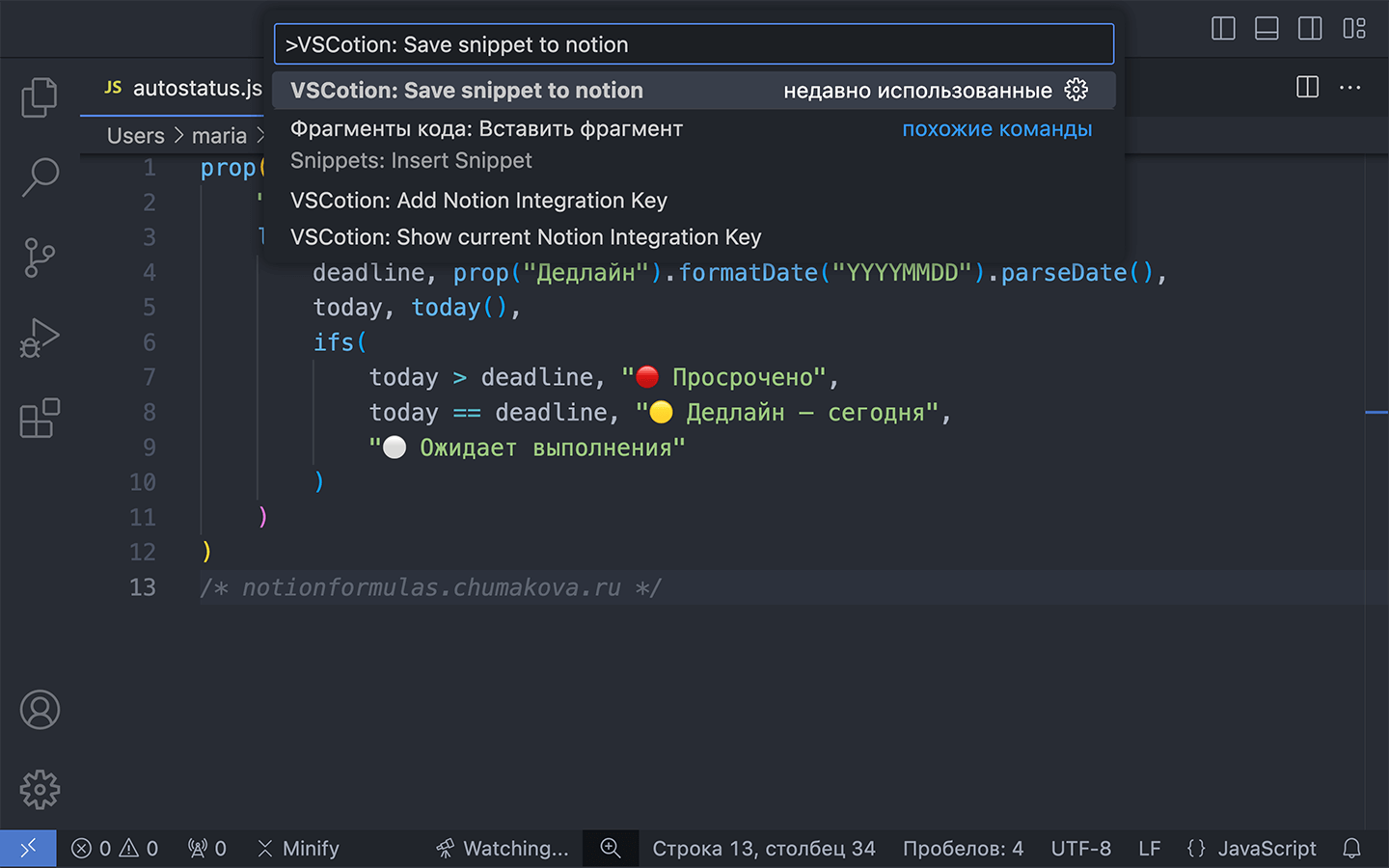Click the formatDate method call on line 4
Image resolution: width=1389 pixels, height=868 pixels.
click(x=749, y=273)
